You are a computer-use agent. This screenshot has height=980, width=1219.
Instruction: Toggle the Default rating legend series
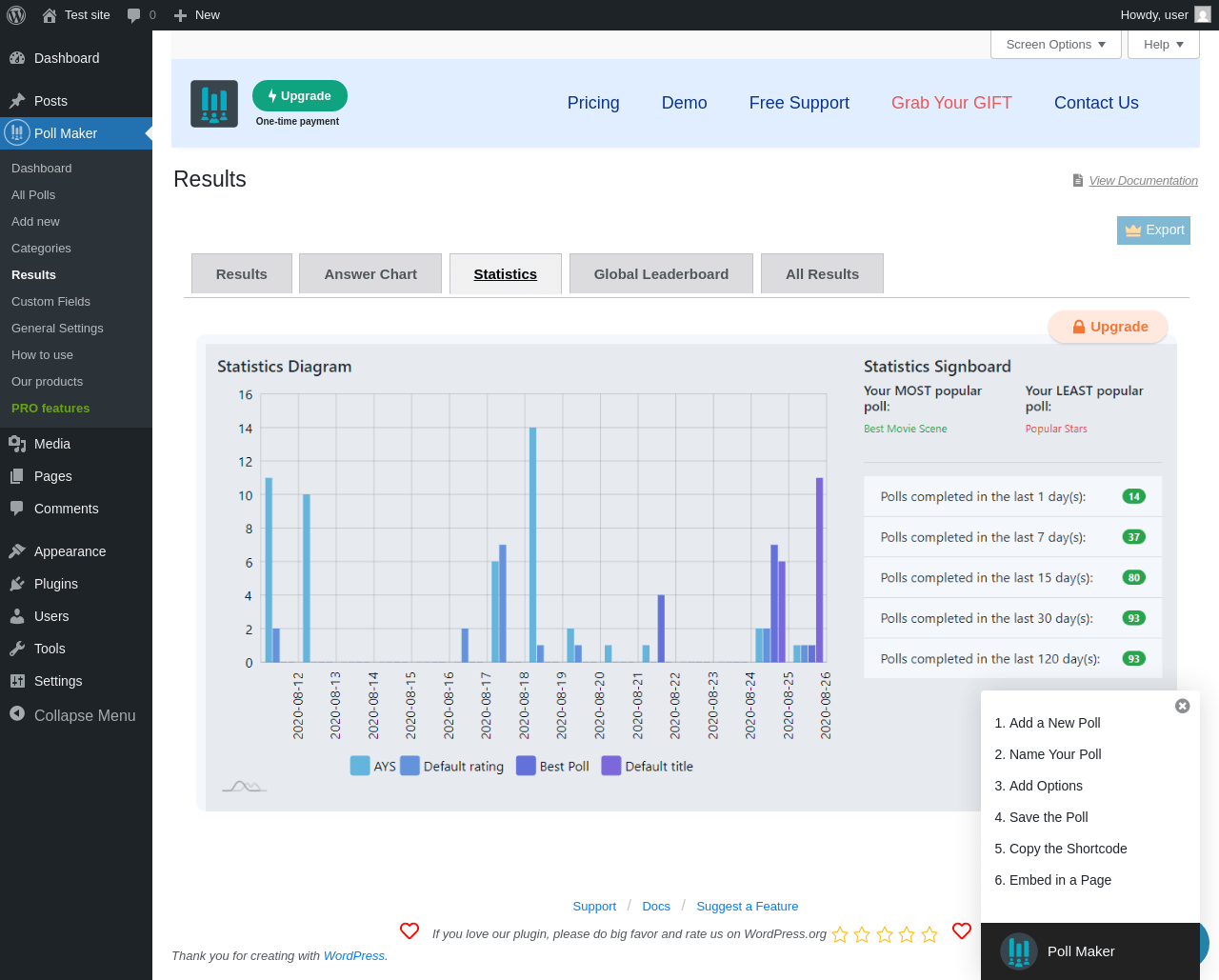tap(452, 766)
